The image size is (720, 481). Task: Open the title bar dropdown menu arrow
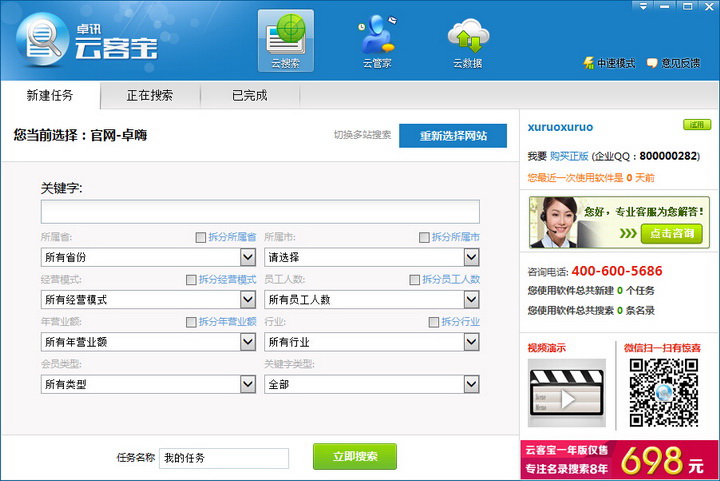click(x=643, y=6)
